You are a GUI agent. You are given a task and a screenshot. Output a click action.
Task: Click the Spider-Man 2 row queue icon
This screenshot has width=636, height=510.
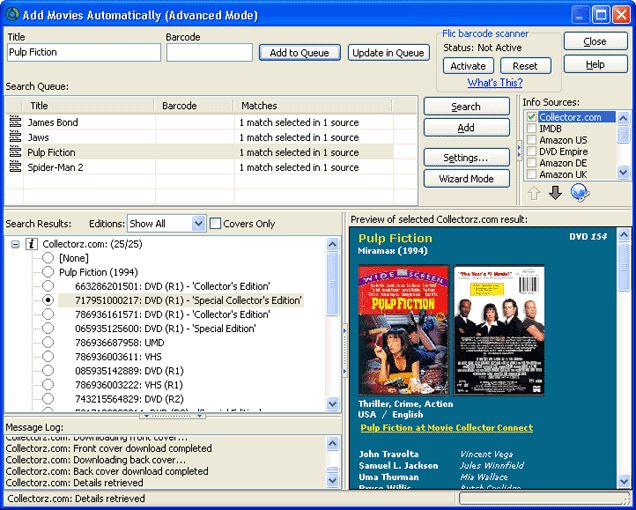coord(15,167)
